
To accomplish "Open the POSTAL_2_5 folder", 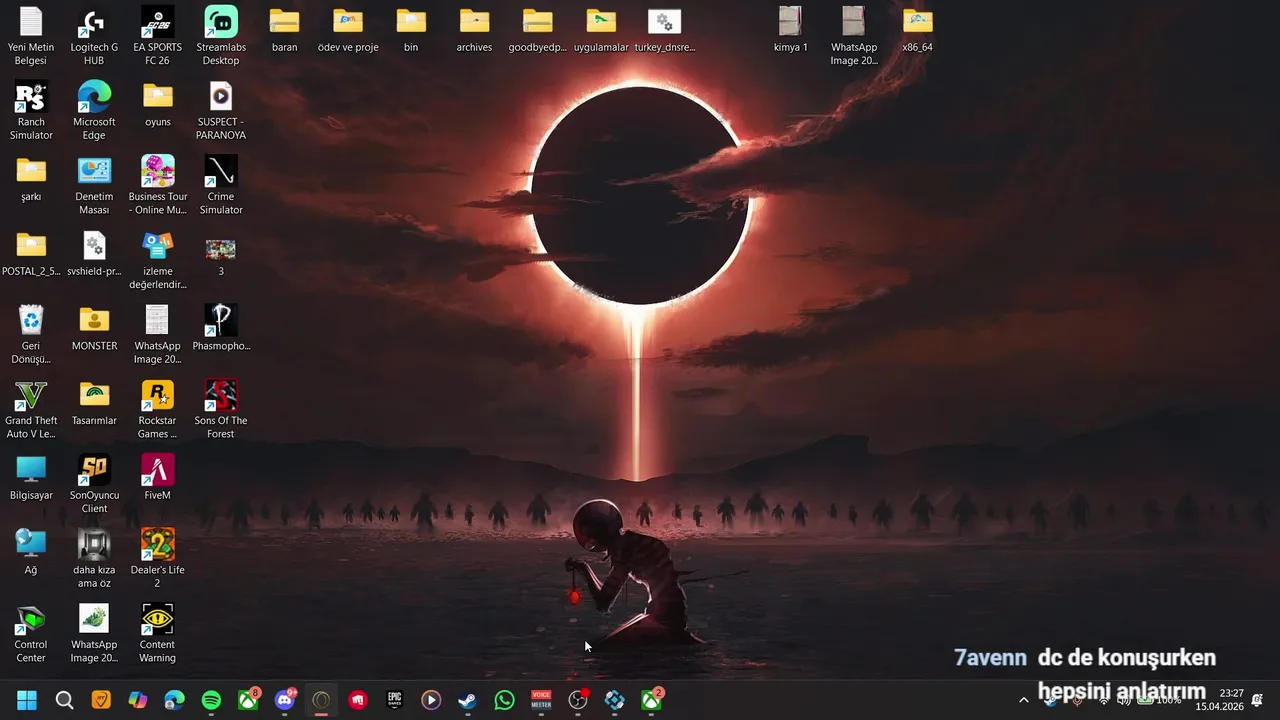I will click(31, 254).
